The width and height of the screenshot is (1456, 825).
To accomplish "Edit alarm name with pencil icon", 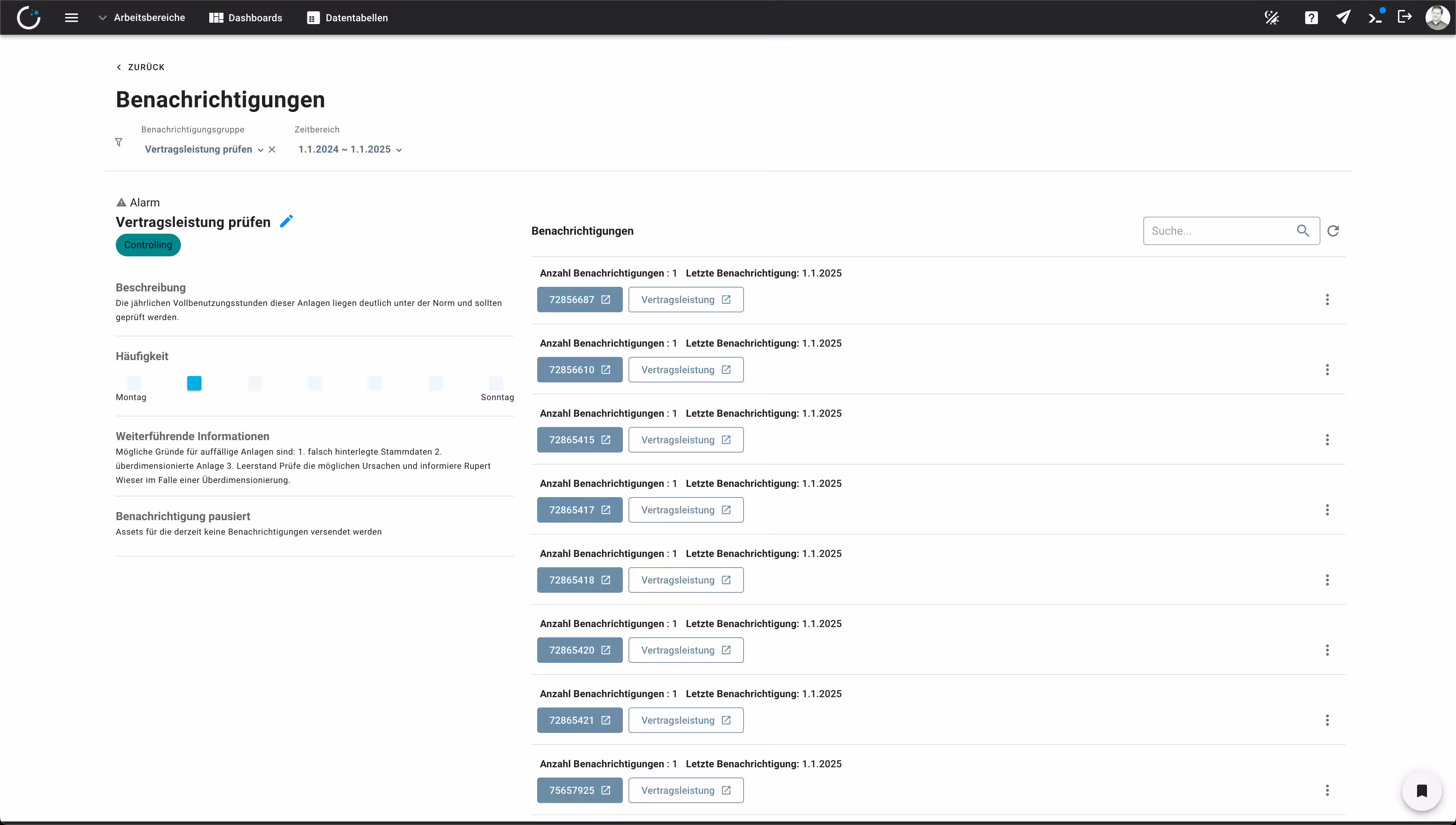I will pyautogui.click(x=287, y=221).
